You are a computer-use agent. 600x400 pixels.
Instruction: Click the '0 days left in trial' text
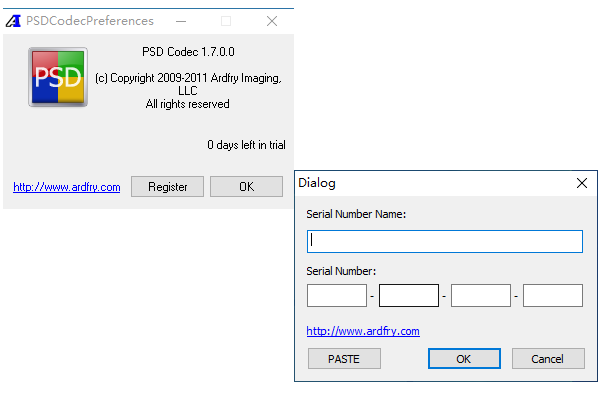coord(246,145)
